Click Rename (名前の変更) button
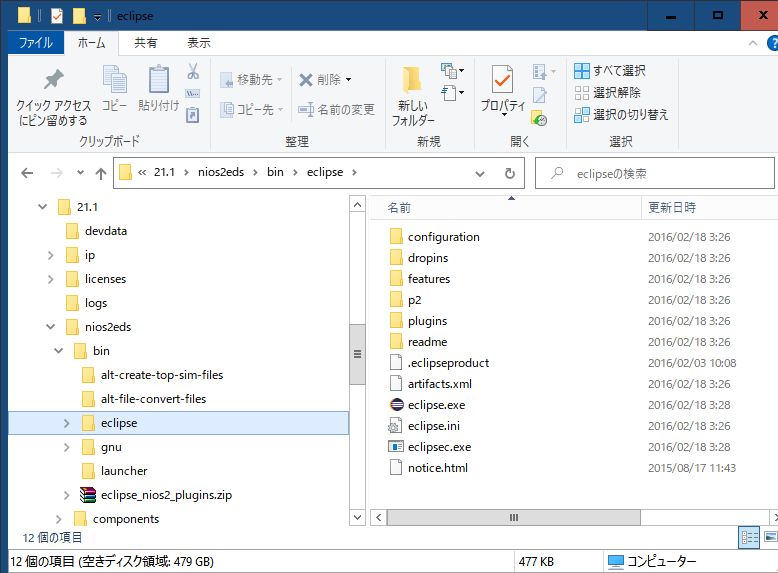Viewport: 778px width, 573px height. [336, 109]
